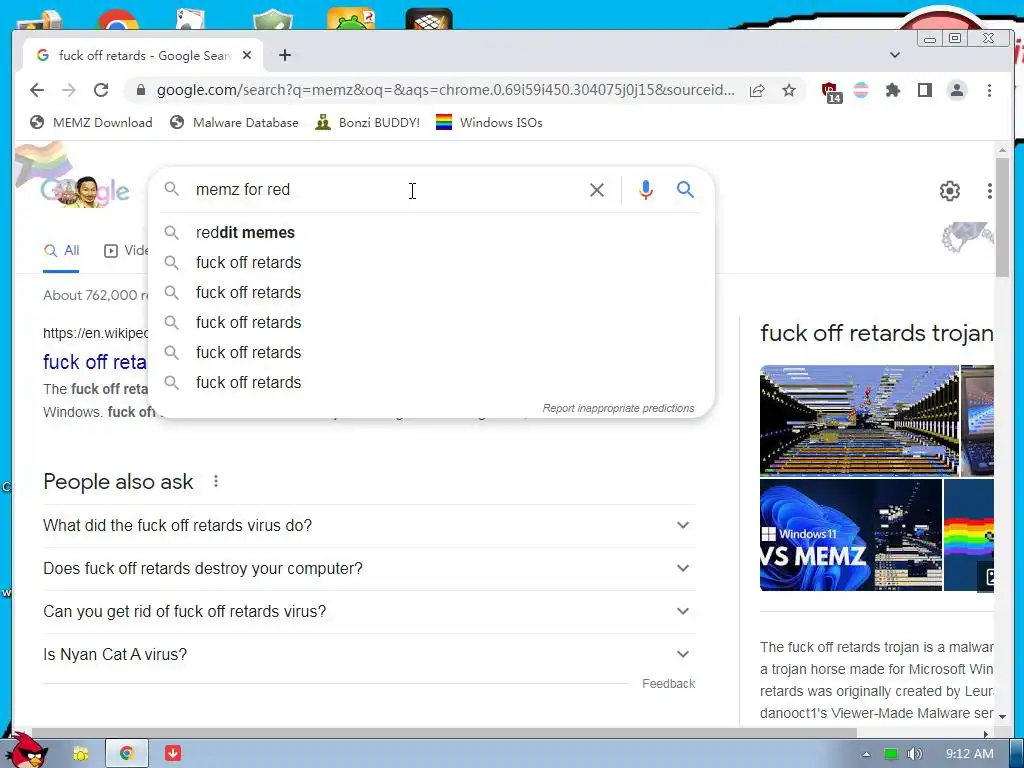This screenshot has height=768, width=1024.
Task: Start voice search with microphone
Action: tap(646, 190)
